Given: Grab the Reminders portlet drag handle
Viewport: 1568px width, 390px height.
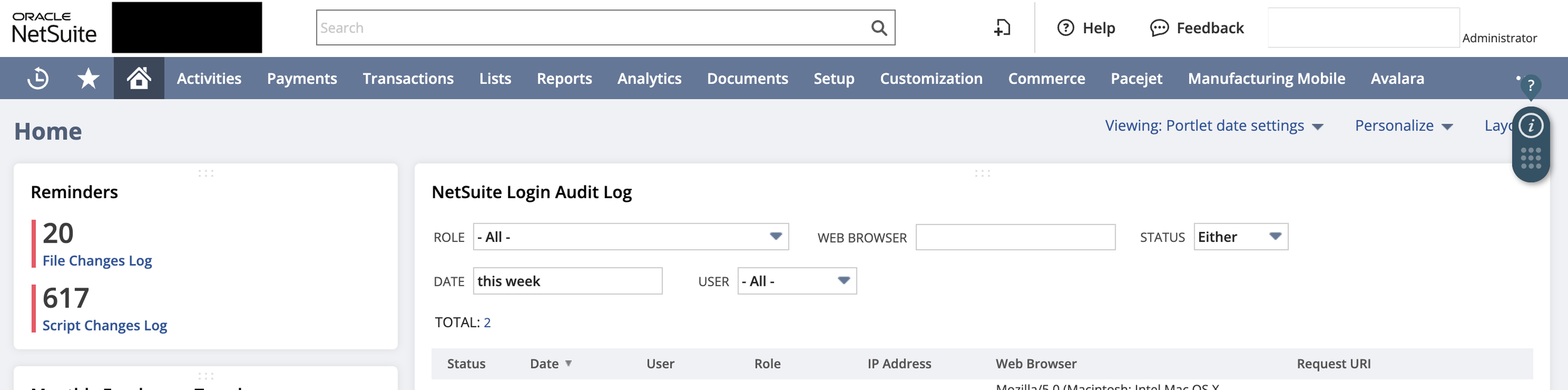Looking at the screenshot, I should point(206,173).
